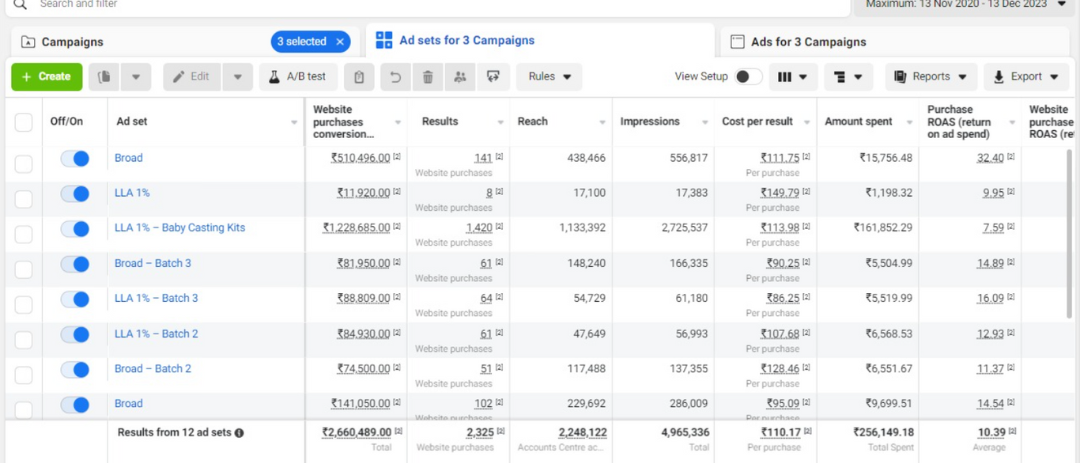Turn off the LLA 1% – Batch 3 ad set

click(74, 299)
